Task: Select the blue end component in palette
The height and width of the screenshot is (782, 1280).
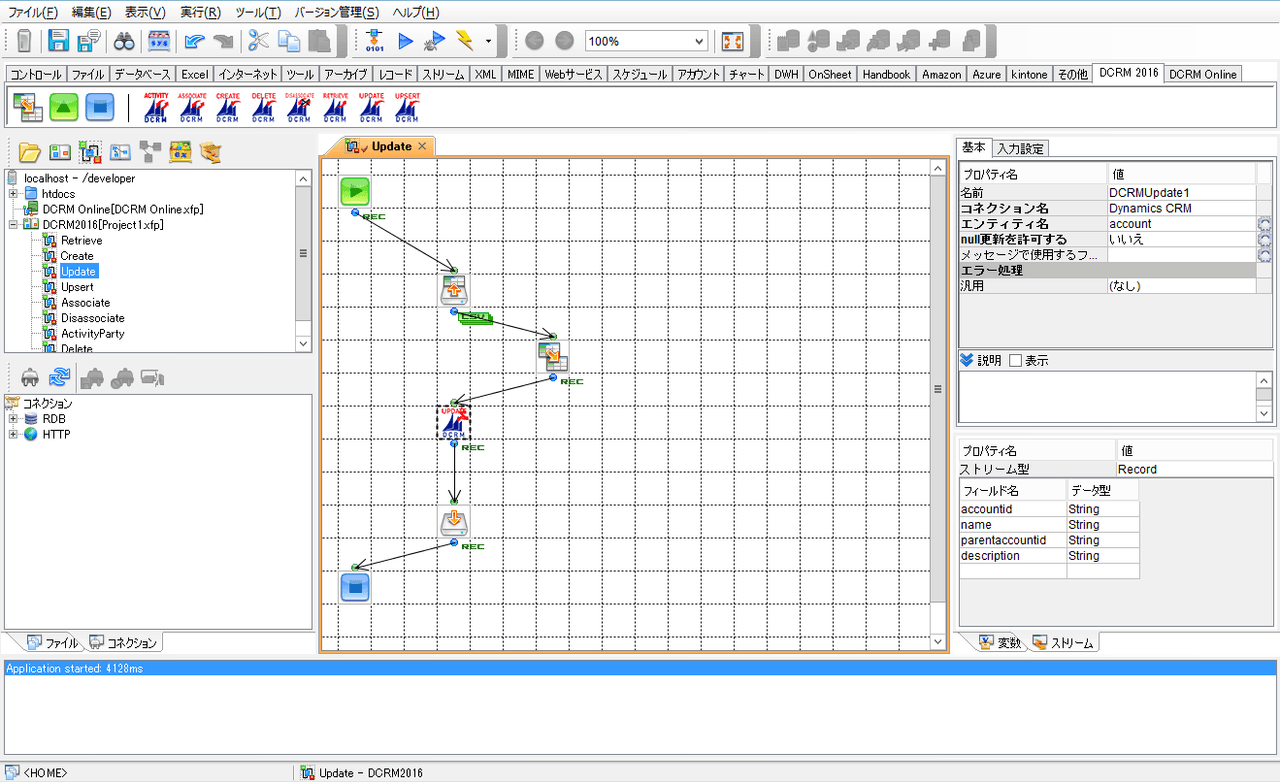Action: (99, 106)
